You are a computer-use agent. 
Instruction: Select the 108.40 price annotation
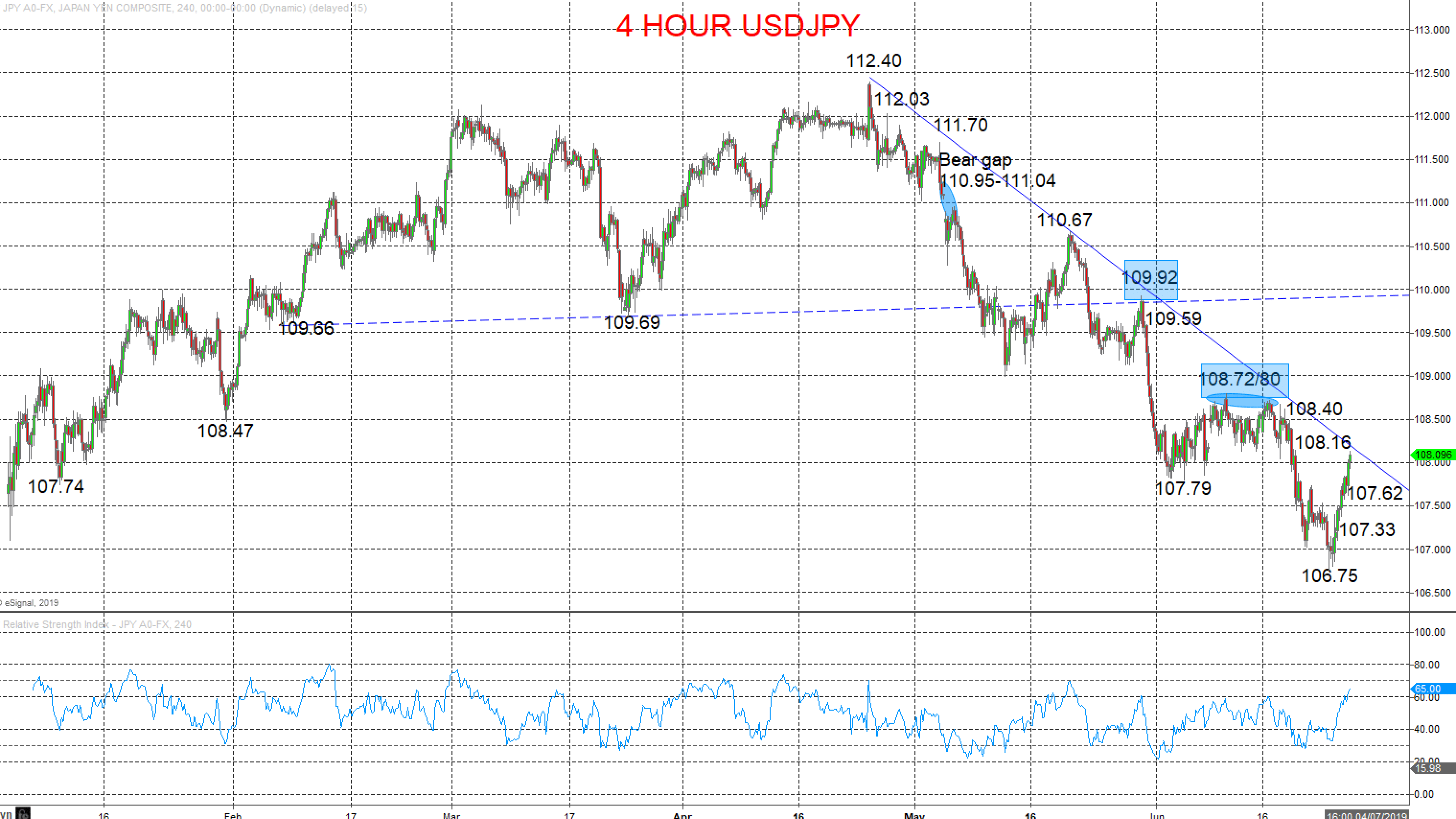pyautogui.click(x=1314, y=409)
